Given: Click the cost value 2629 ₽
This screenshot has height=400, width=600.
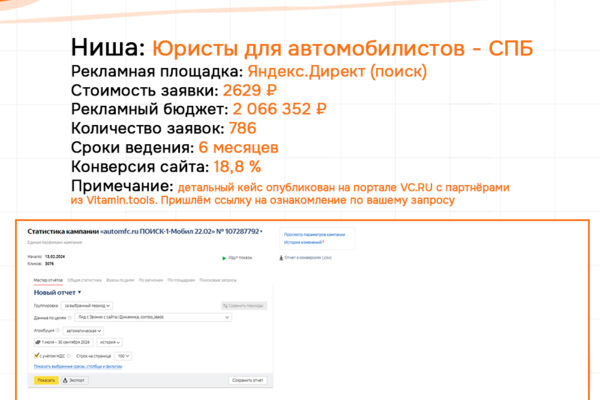Looking at the screenshot, I should click(250, 91).
